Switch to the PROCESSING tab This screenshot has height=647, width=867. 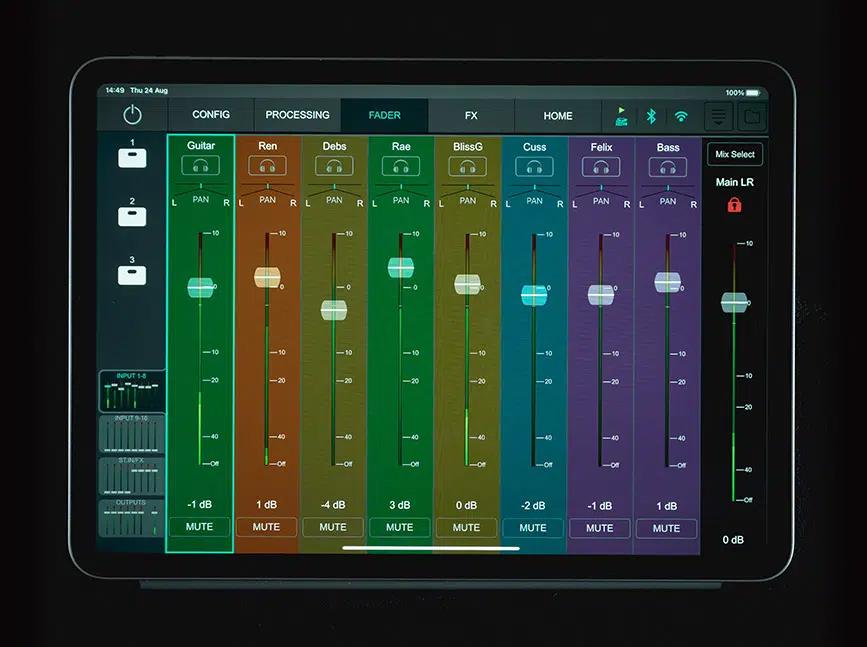296,114
